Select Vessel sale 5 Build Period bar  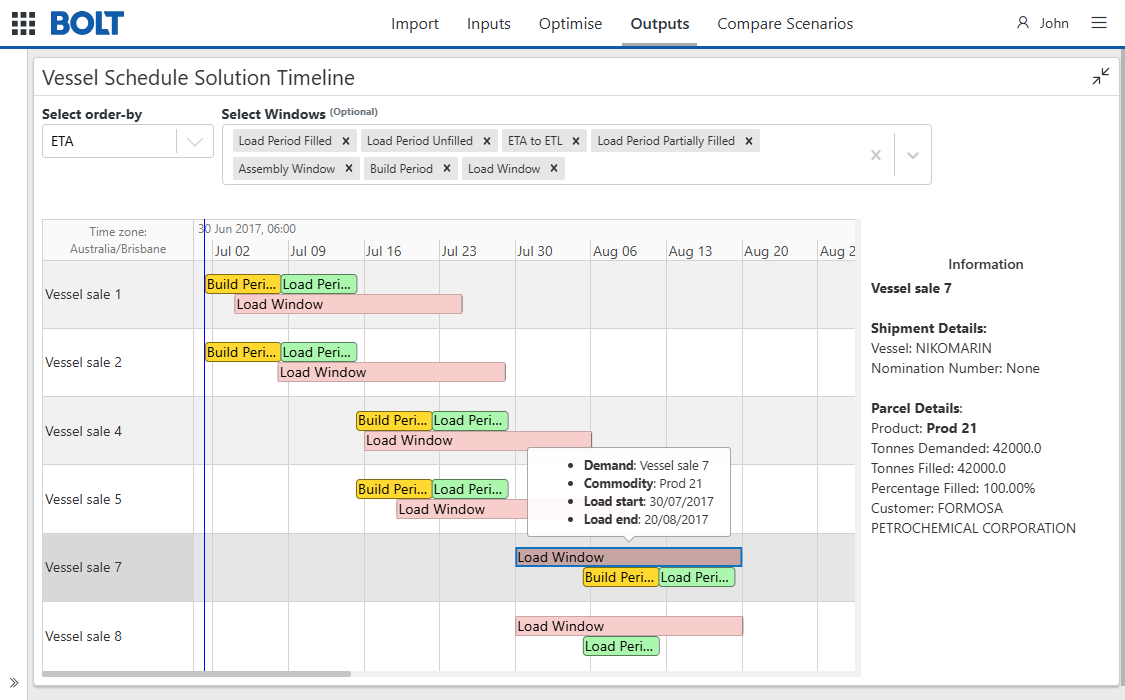click(394, 489)
